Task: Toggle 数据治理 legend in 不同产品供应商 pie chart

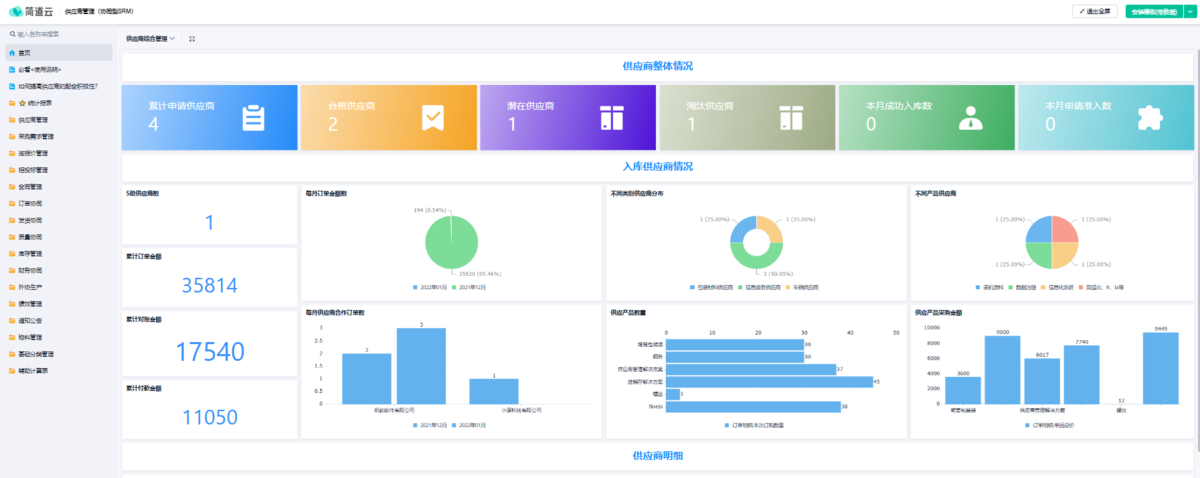Action: 1024,287
